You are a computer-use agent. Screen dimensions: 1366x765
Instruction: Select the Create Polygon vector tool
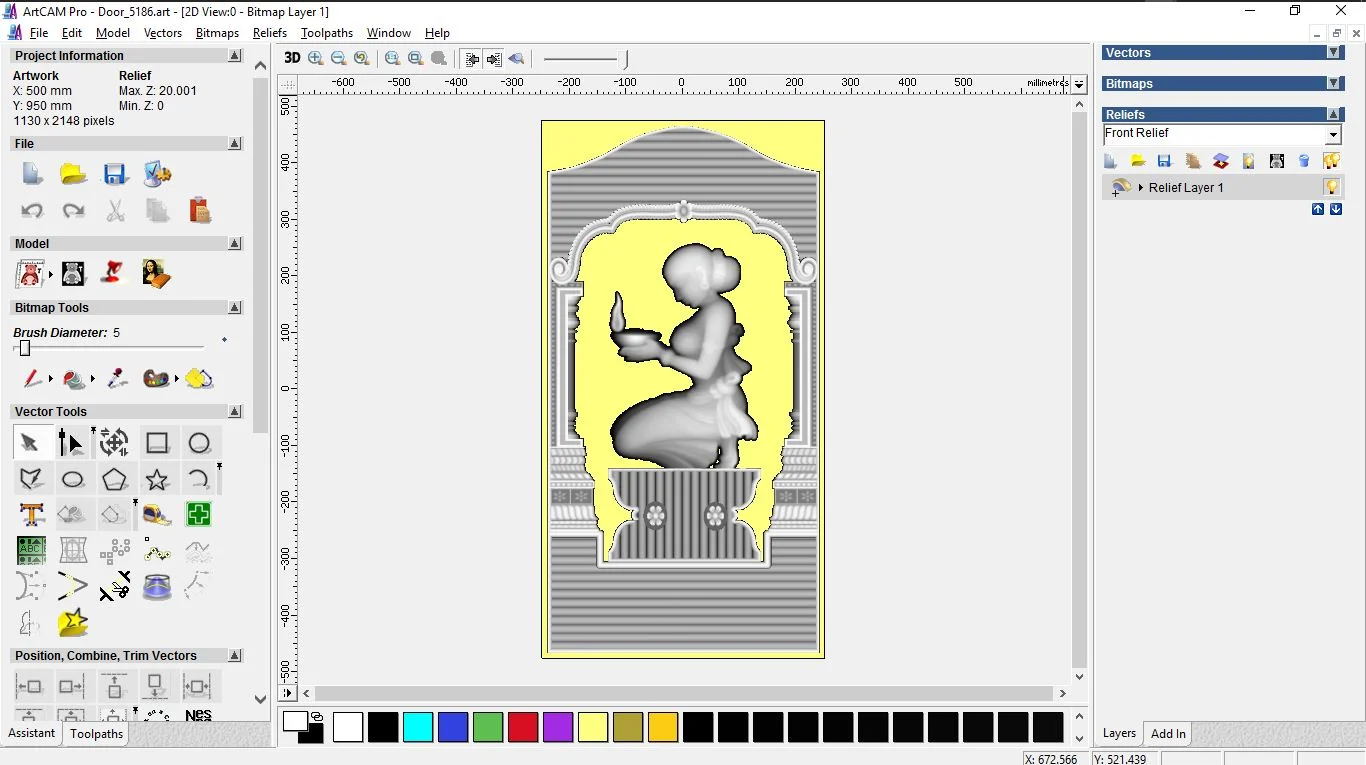115,479
